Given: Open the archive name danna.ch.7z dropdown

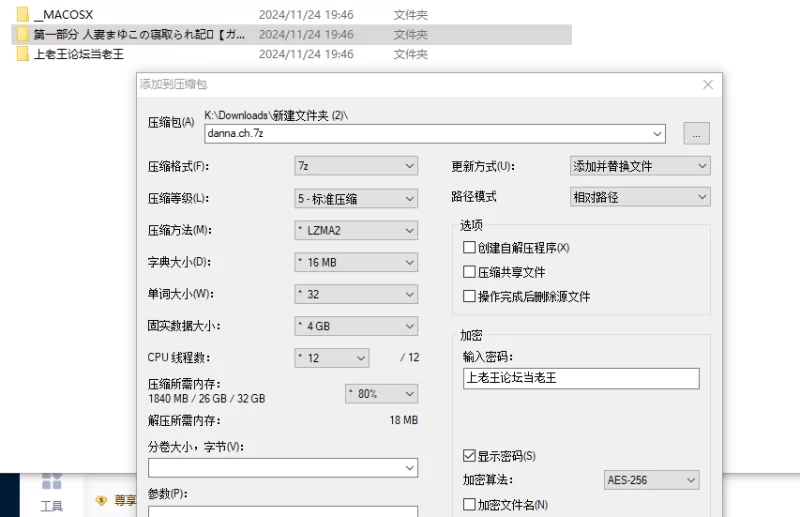Looking at the screenshot, I should [x=657, y=134].
